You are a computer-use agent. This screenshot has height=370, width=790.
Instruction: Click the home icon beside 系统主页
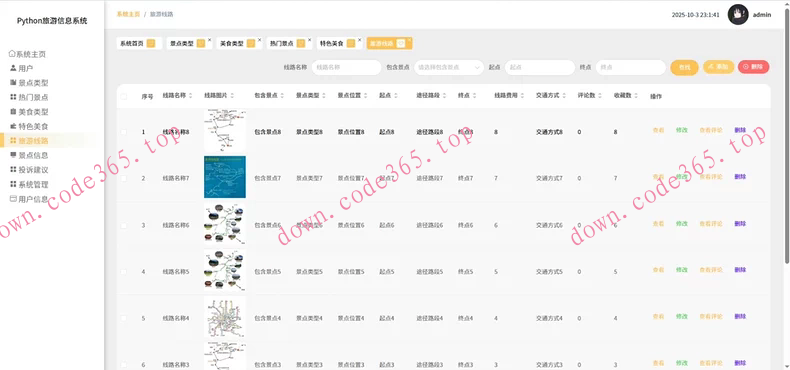point(12,54)
